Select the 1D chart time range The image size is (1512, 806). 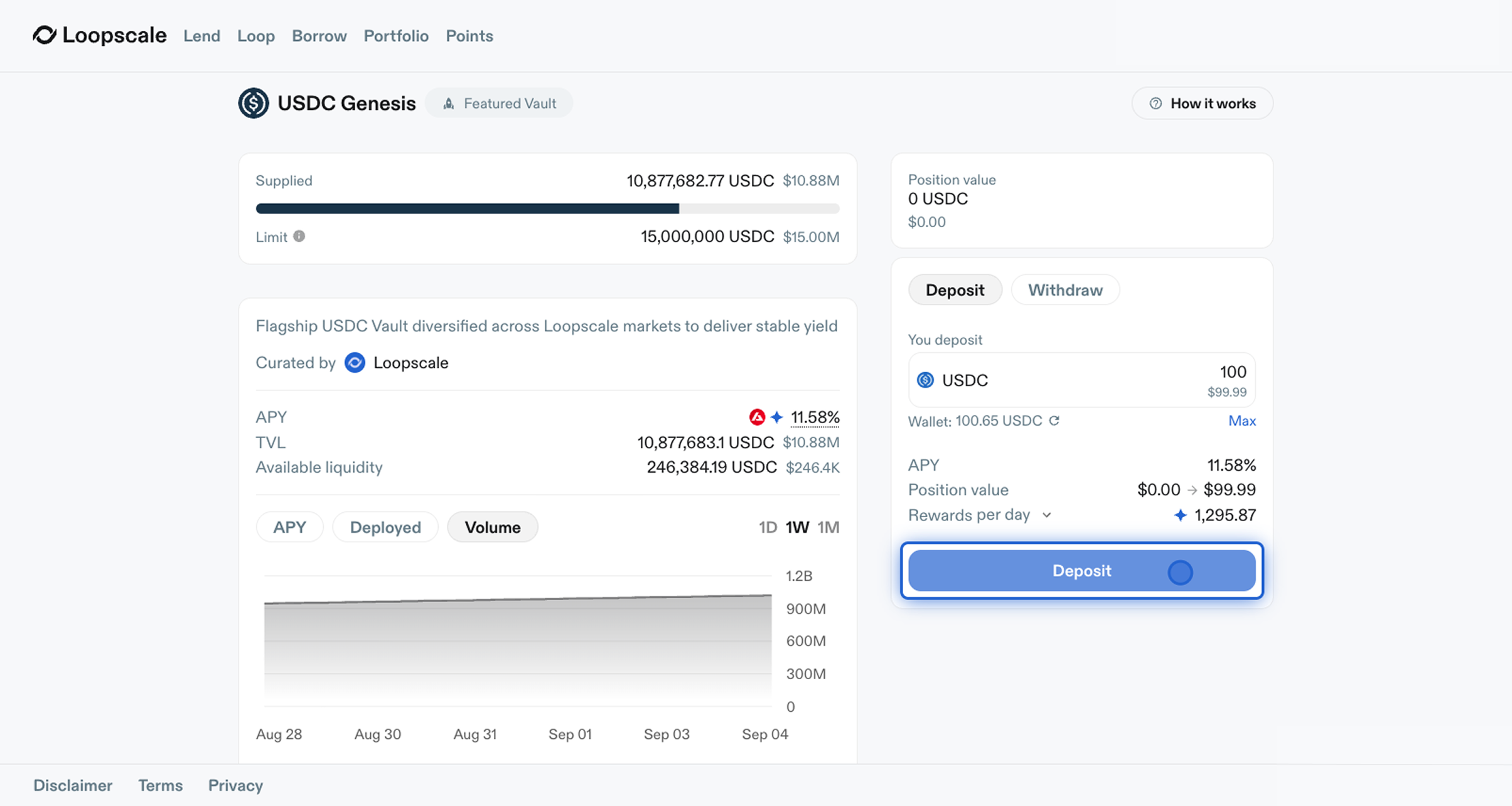click(767, 527)
